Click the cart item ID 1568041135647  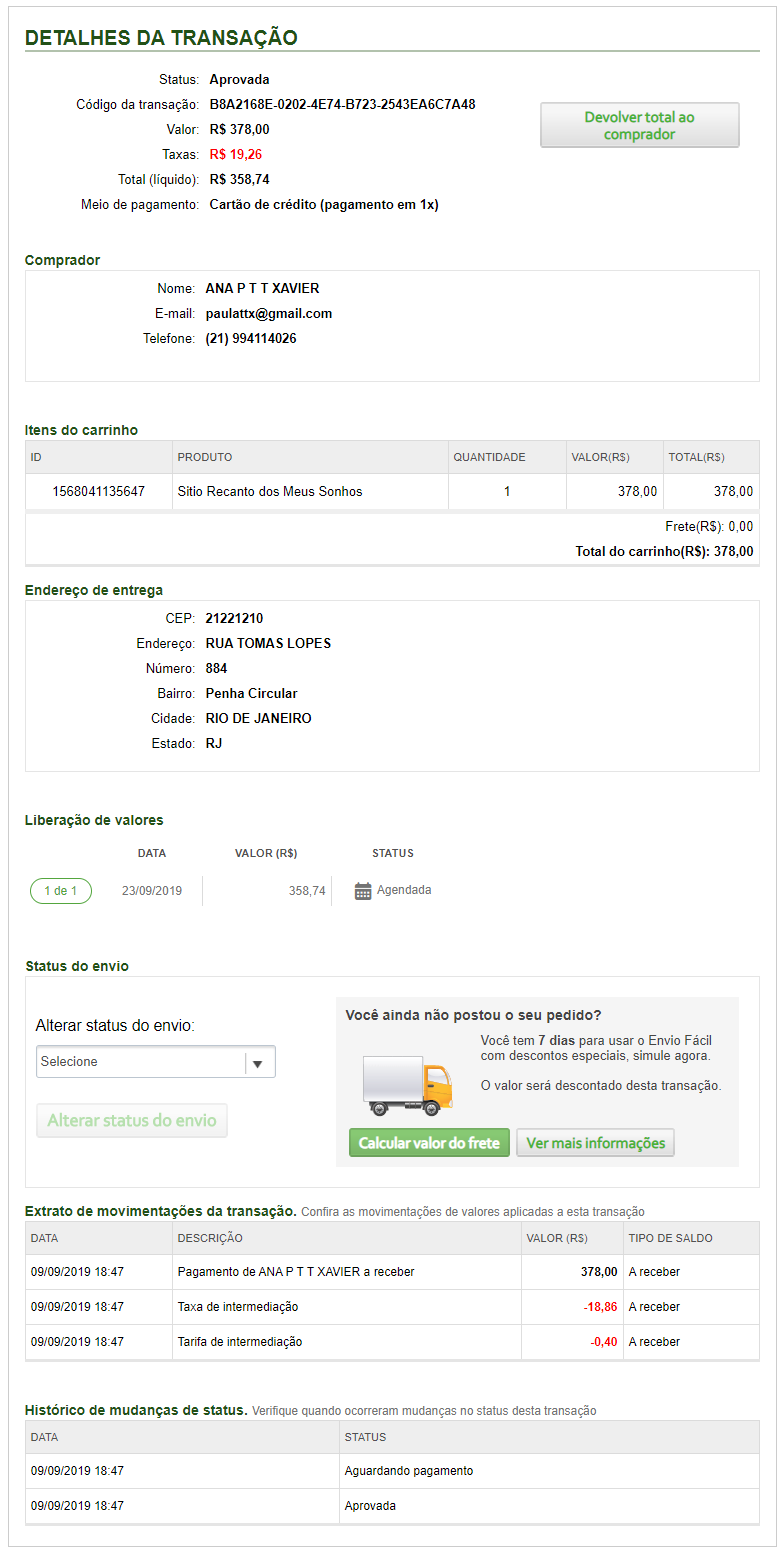99,492
